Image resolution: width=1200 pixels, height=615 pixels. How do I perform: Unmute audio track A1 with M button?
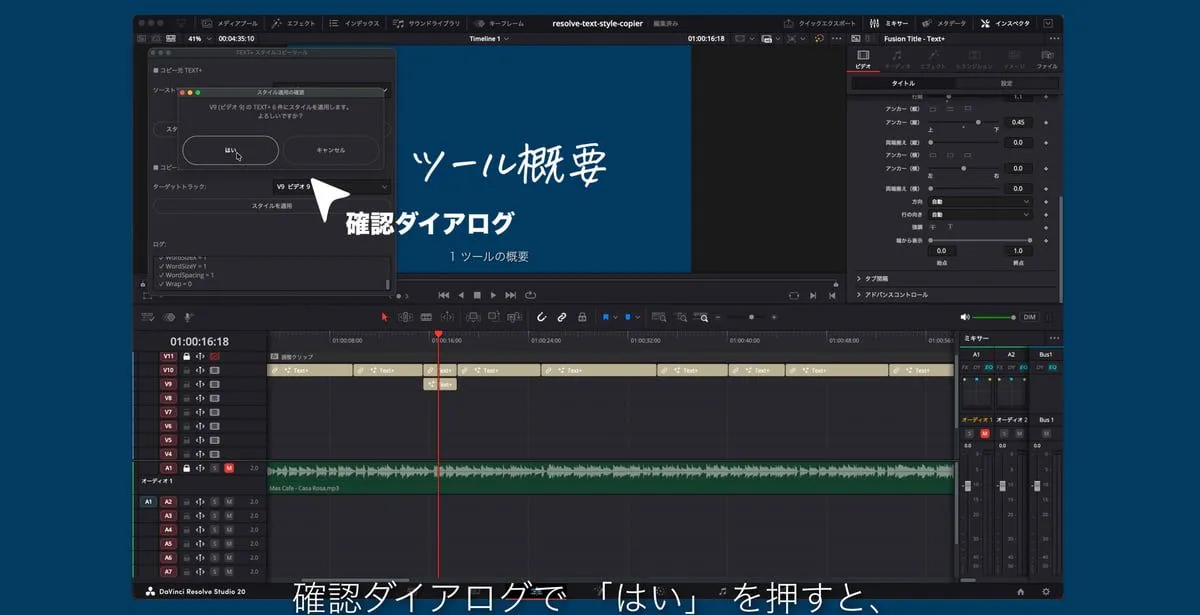pyautogui.click(x=229, y=468)
